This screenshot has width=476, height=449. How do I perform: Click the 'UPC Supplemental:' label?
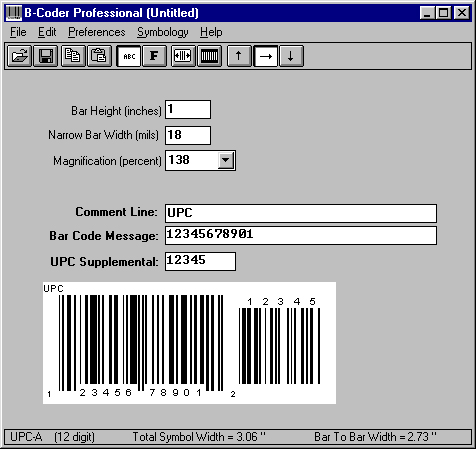pos(104,262)
